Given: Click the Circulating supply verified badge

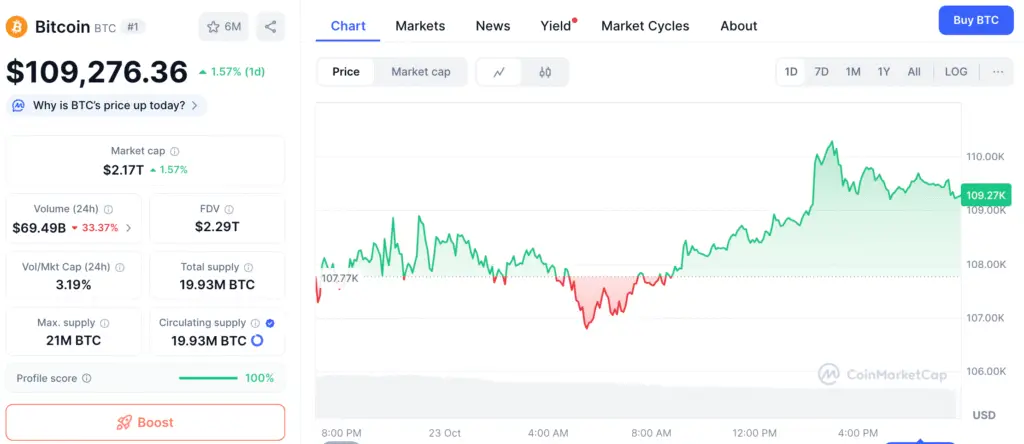Looking at the screenshot, I should (271, 323).
